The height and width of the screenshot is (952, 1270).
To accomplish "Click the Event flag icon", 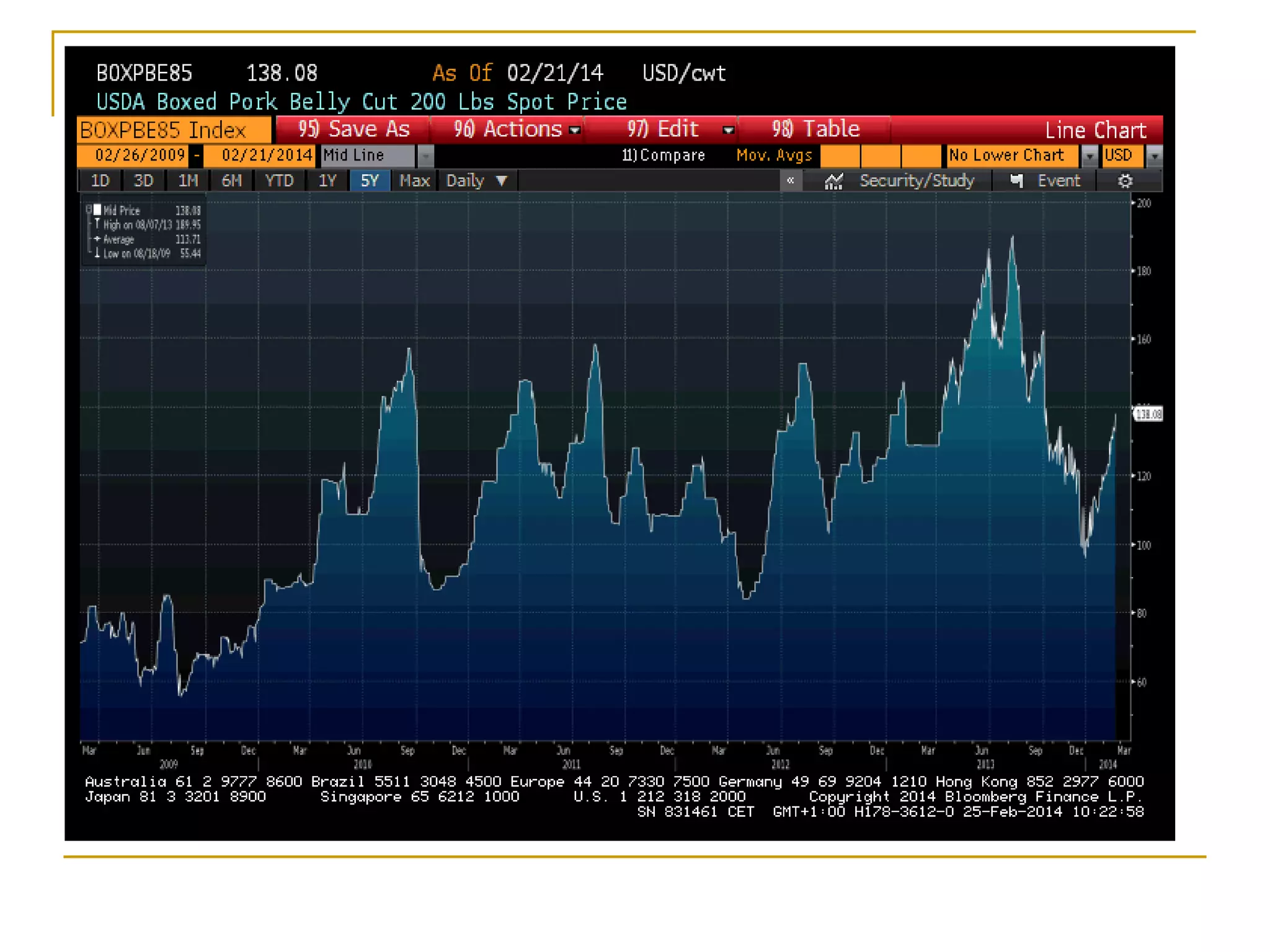I will point(1016,181).
